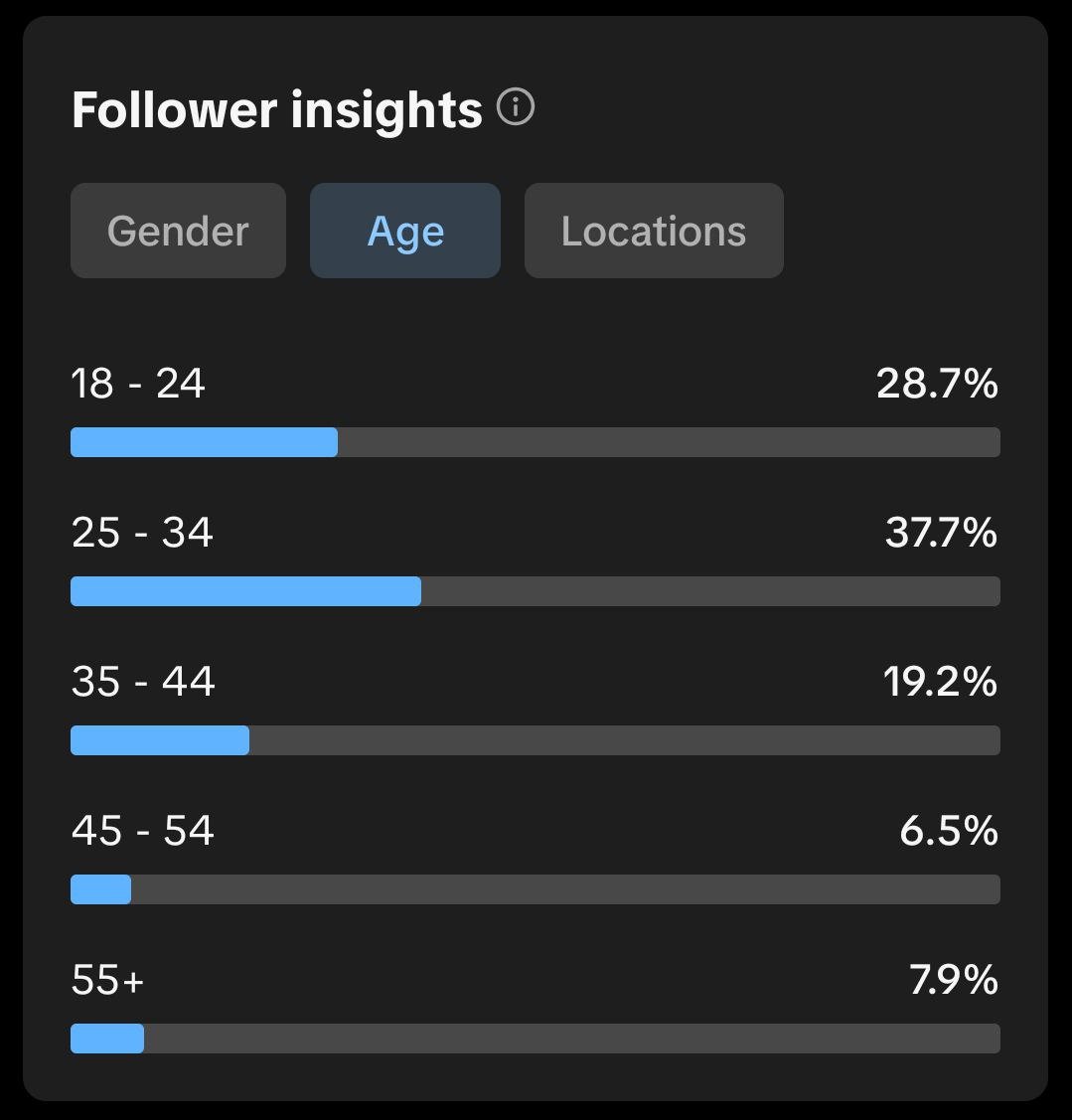Click the 37.7% value
1072x1120 pixels.
[941, 533]
